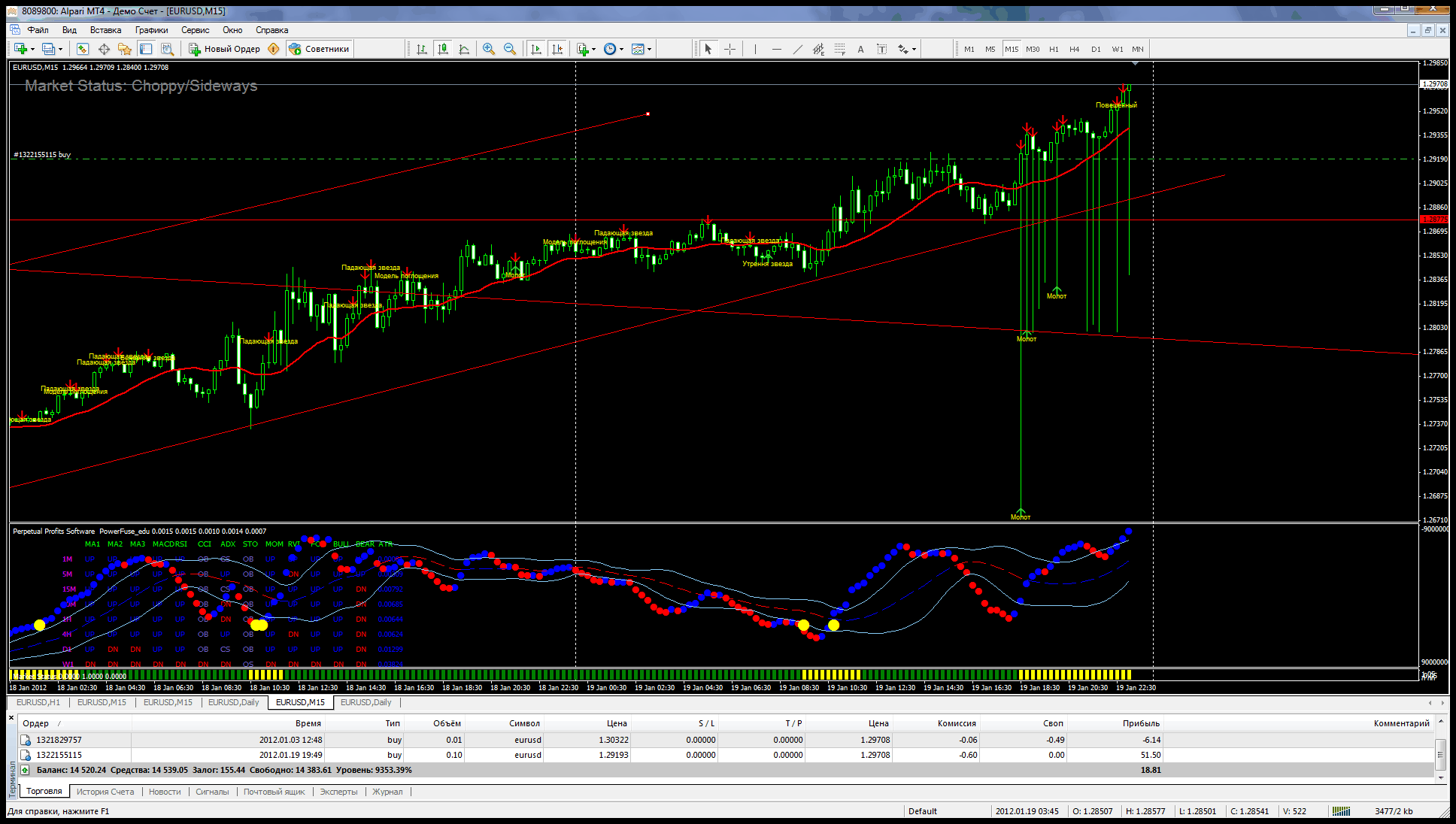The image size is (1456, 824).
Task: Open the Periodicity clock dropdown arrow
Action: coord(621,50)
